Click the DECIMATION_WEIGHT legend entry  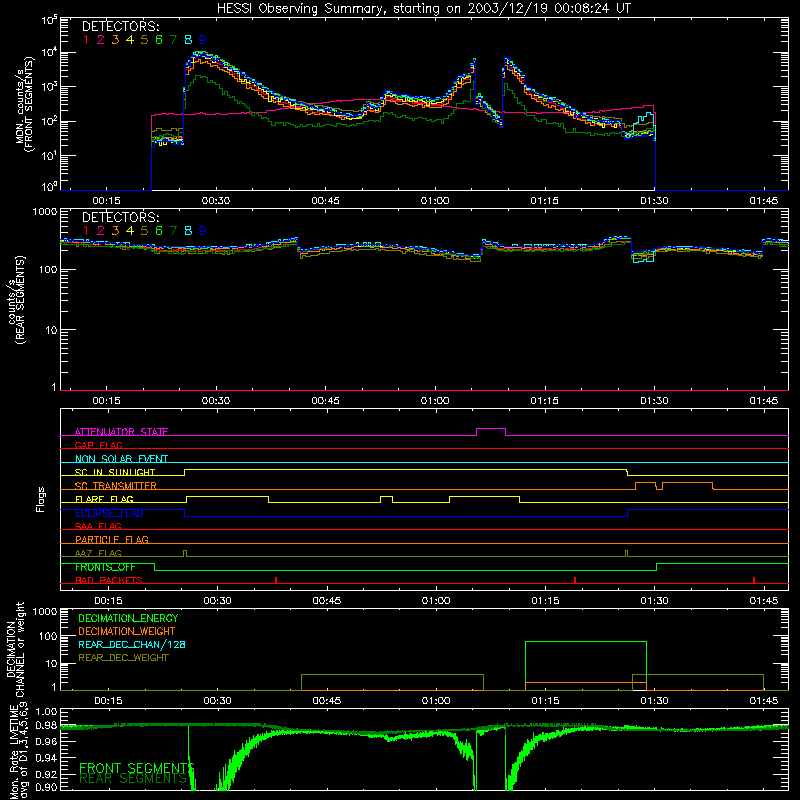(x=127, y=631)
